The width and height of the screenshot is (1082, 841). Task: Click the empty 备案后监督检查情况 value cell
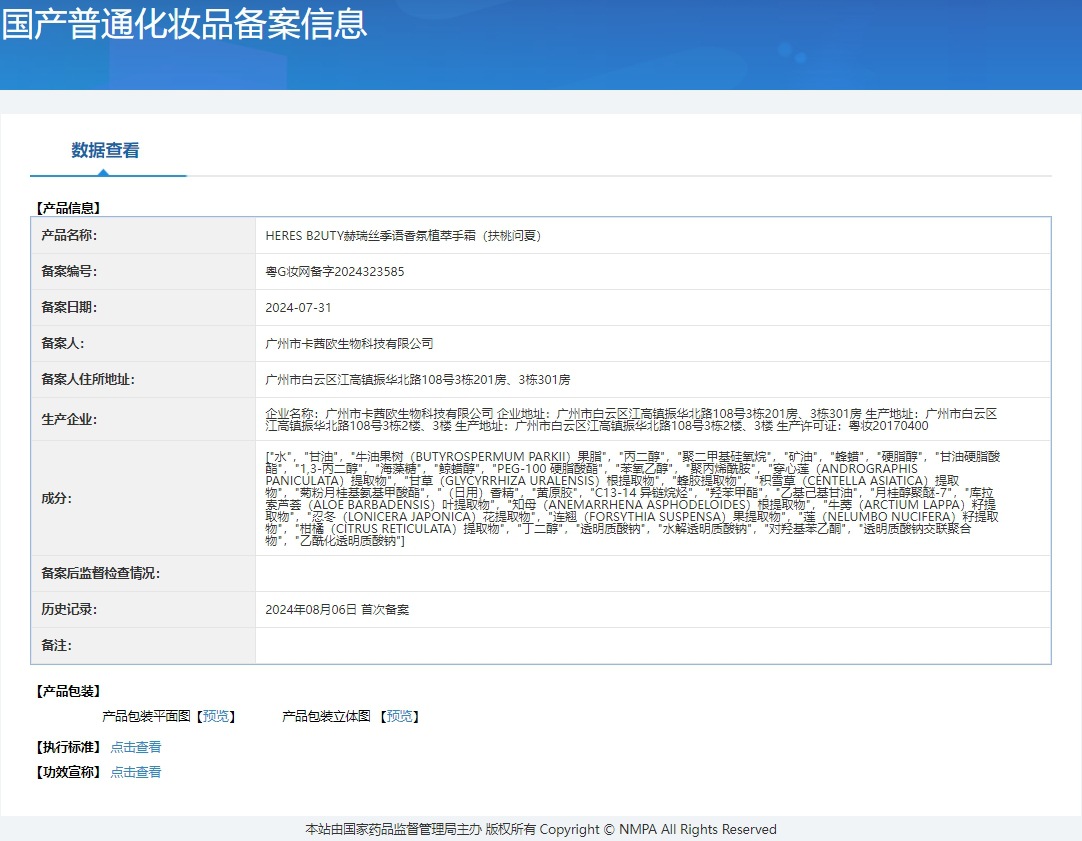(x=652, y=574)
